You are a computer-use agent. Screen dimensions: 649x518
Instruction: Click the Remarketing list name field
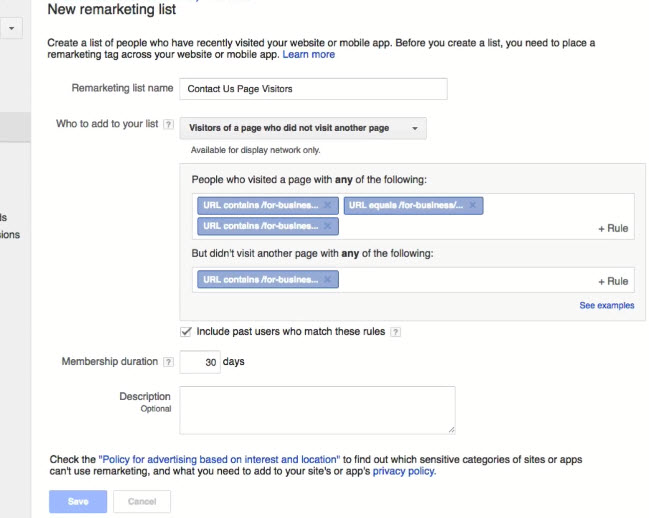[313, 88]
